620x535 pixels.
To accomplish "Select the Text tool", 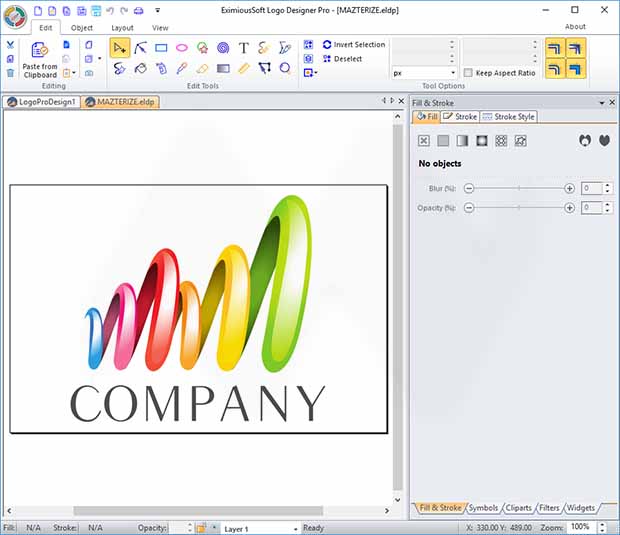I will pyautogui.click(x=244, y=48).
